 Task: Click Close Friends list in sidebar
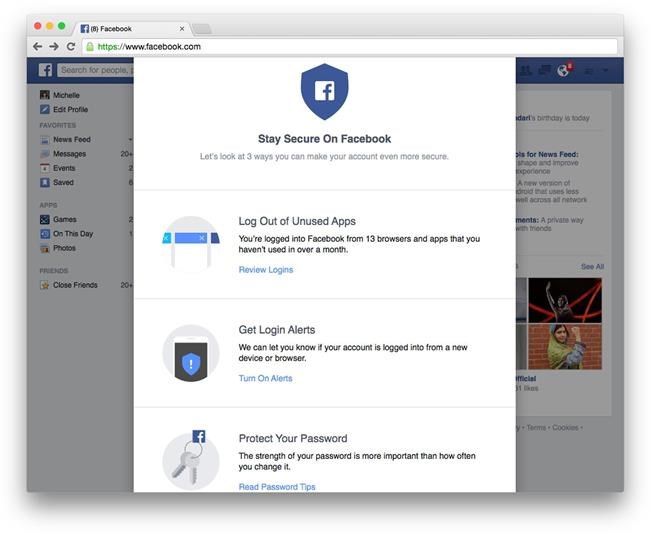[75, 285]
